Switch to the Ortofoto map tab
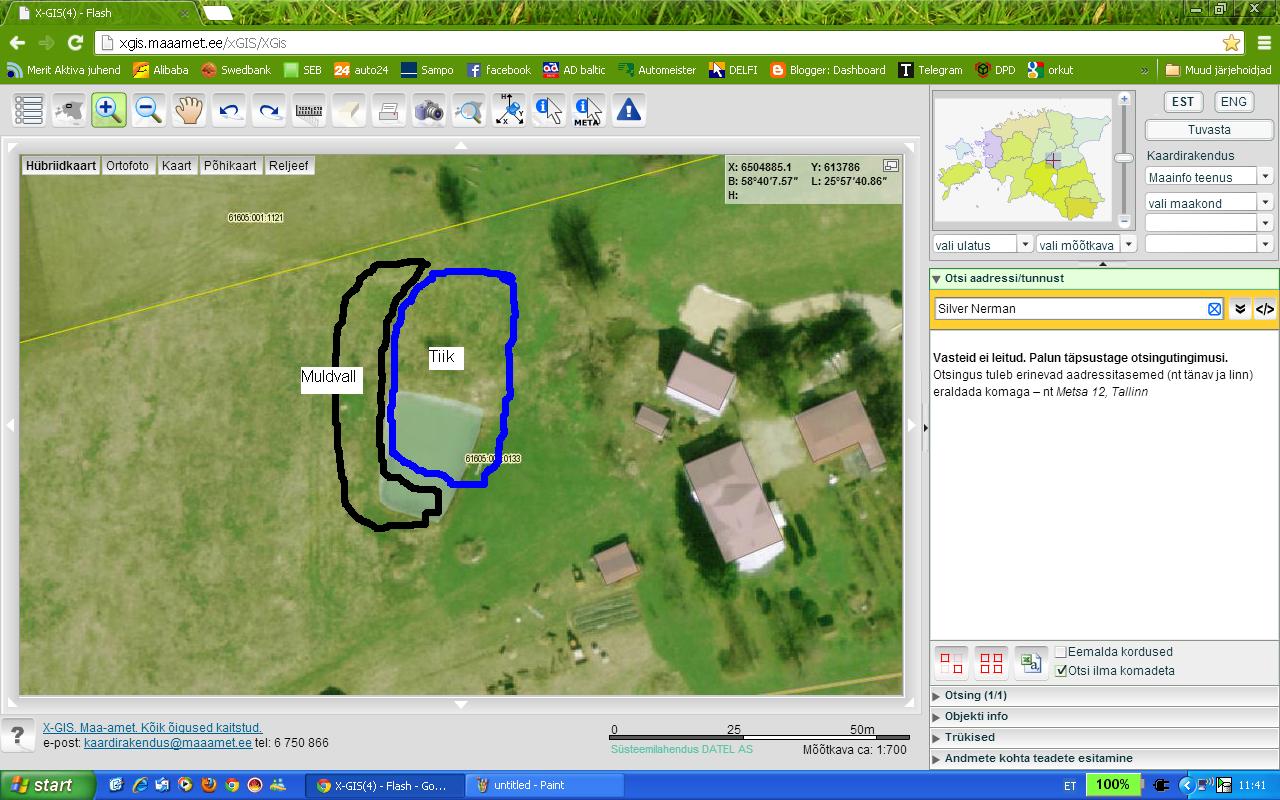 tap(128, 166)
